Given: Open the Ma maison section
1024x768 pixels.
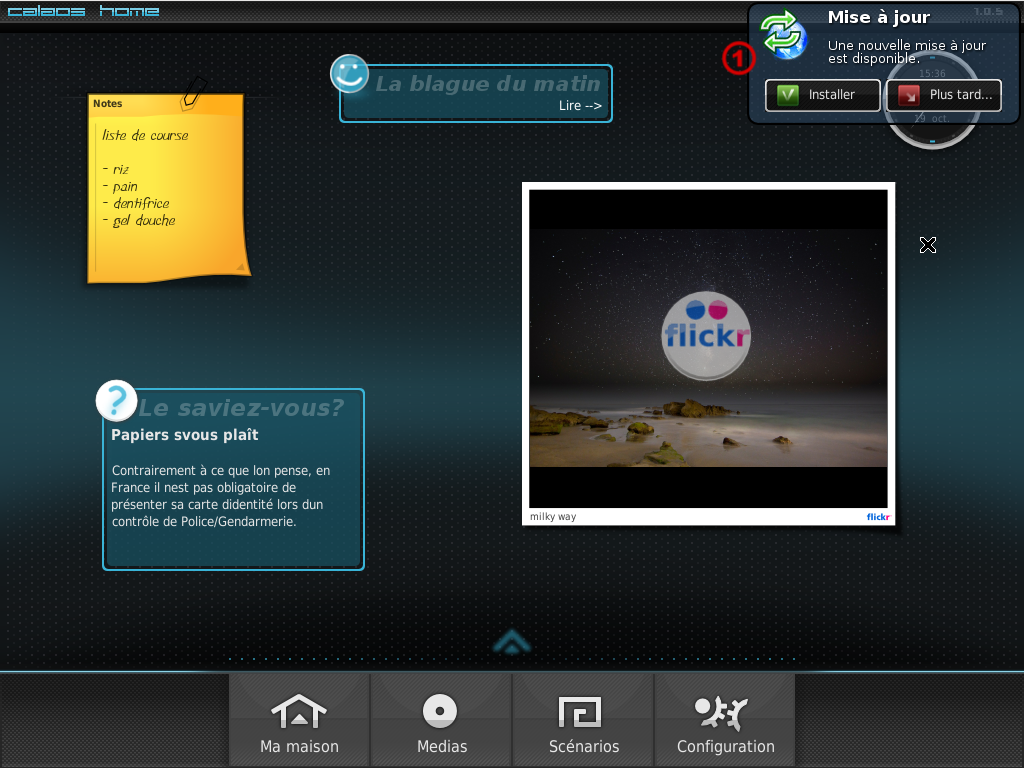Looking at the screenshot, I should pyautogui.click(x=299, y=721).
